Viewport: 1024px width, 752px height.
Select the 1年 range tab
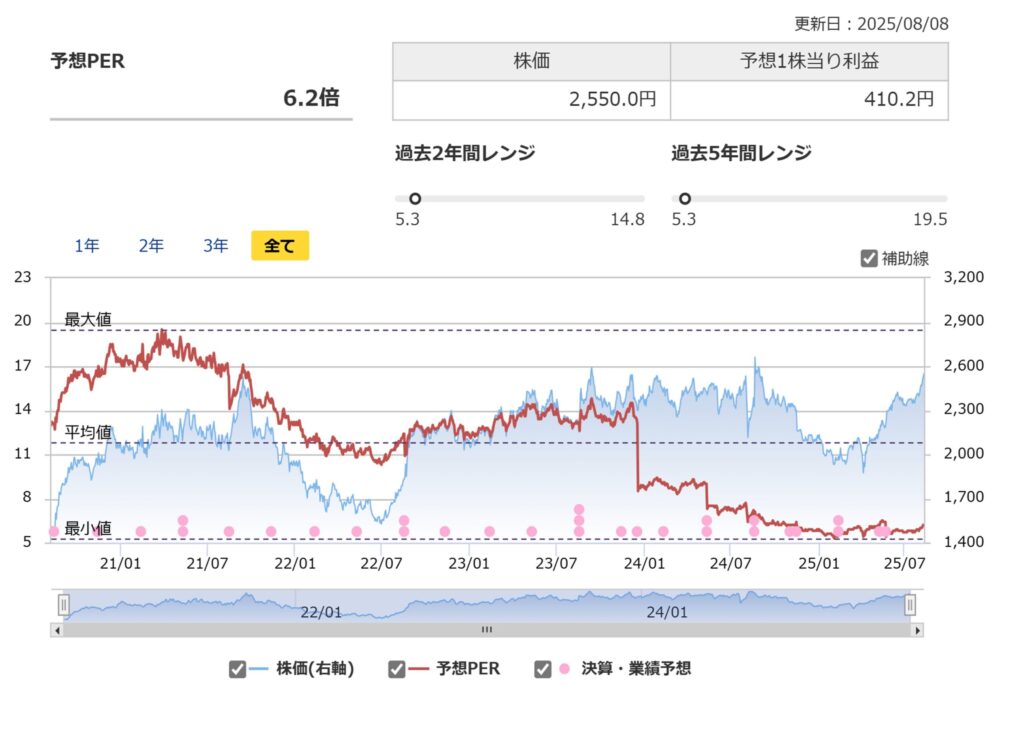87,245
